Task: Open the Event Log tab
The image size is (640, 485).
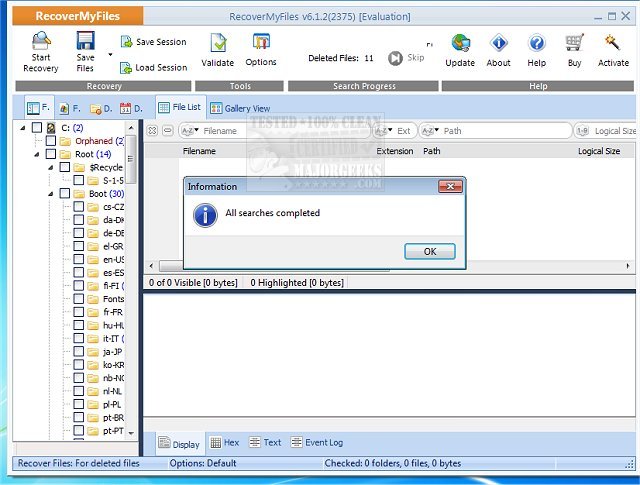Action: click(x=317, y=443)
